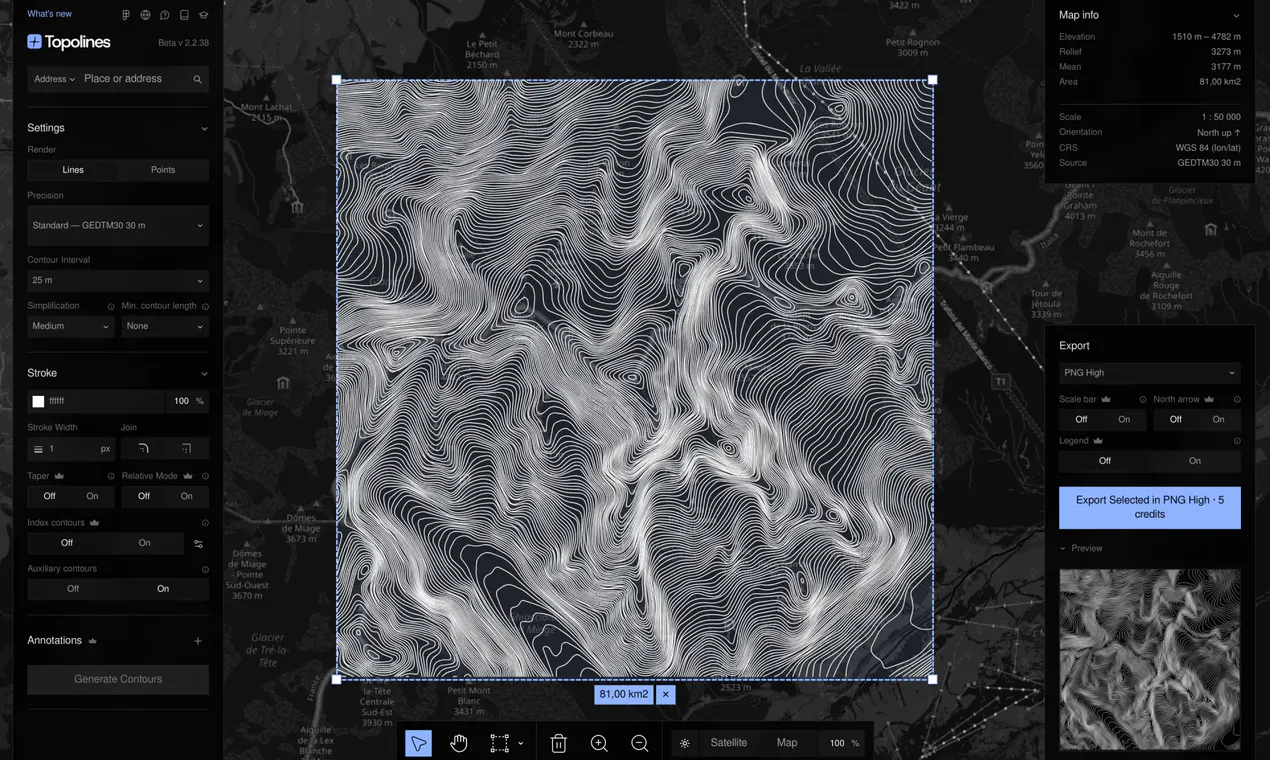The image size is (1270, 760).
Task: Turn Scale bar on
Action: click(x=1124, y=420)
